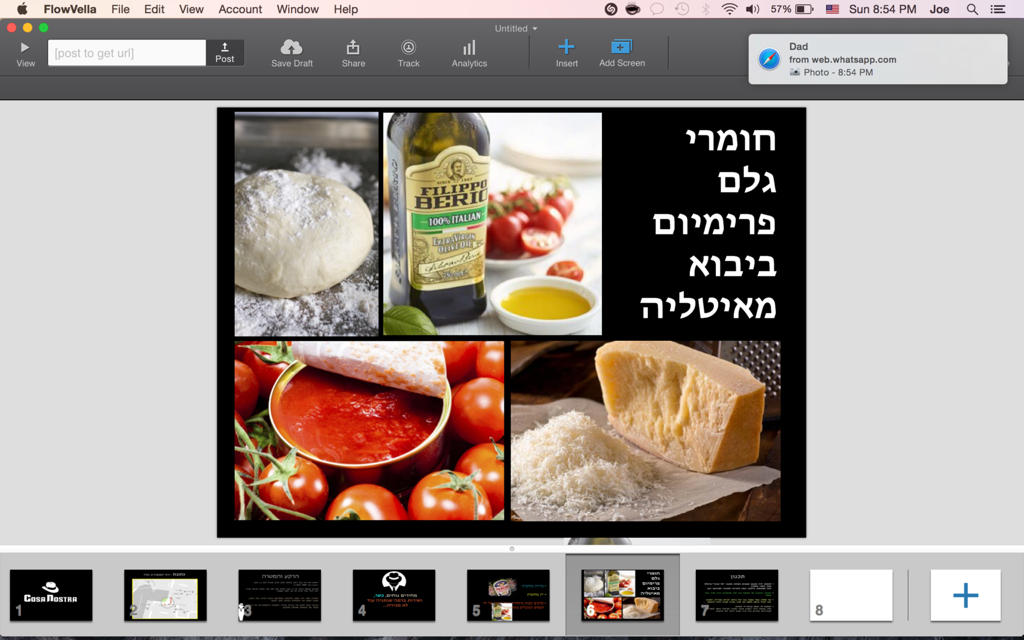This screenshot has width=1024, height=640.
Task: Click the View play icon
Action: coord(25,47)
